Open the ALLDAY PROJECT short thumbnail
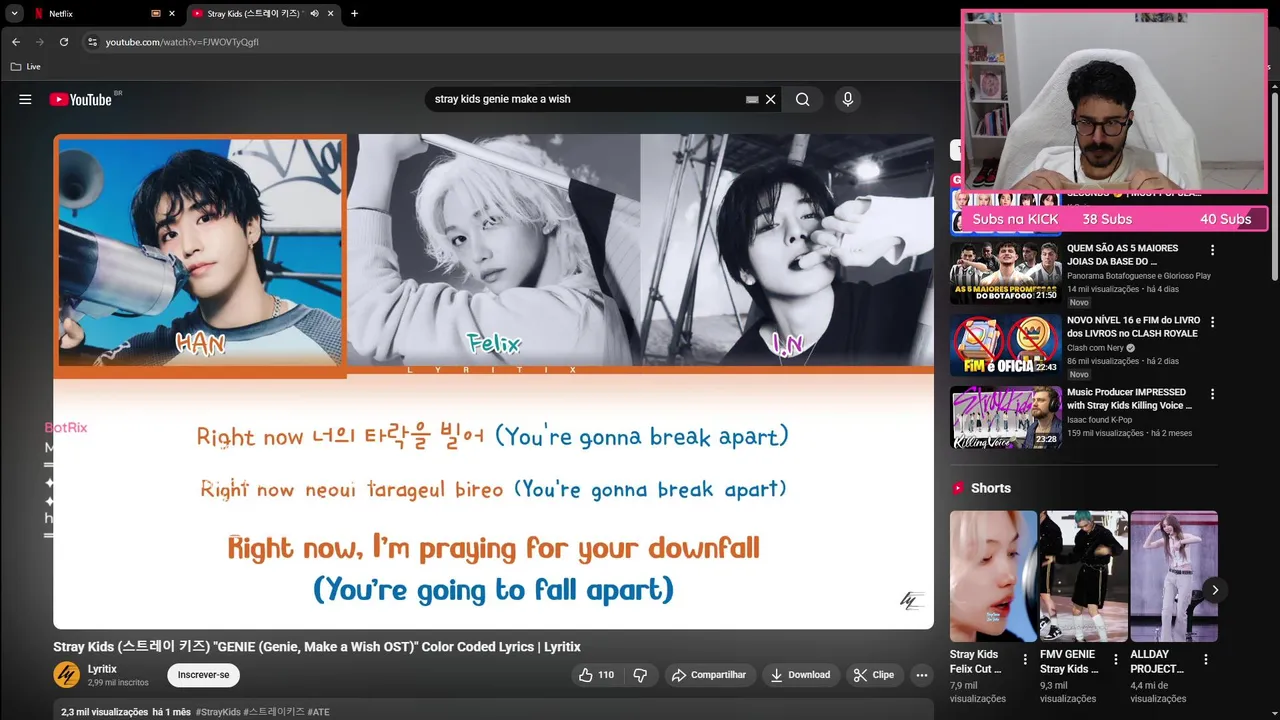The width and height of the screenshot is (1280, 720). coord(1174,576)
